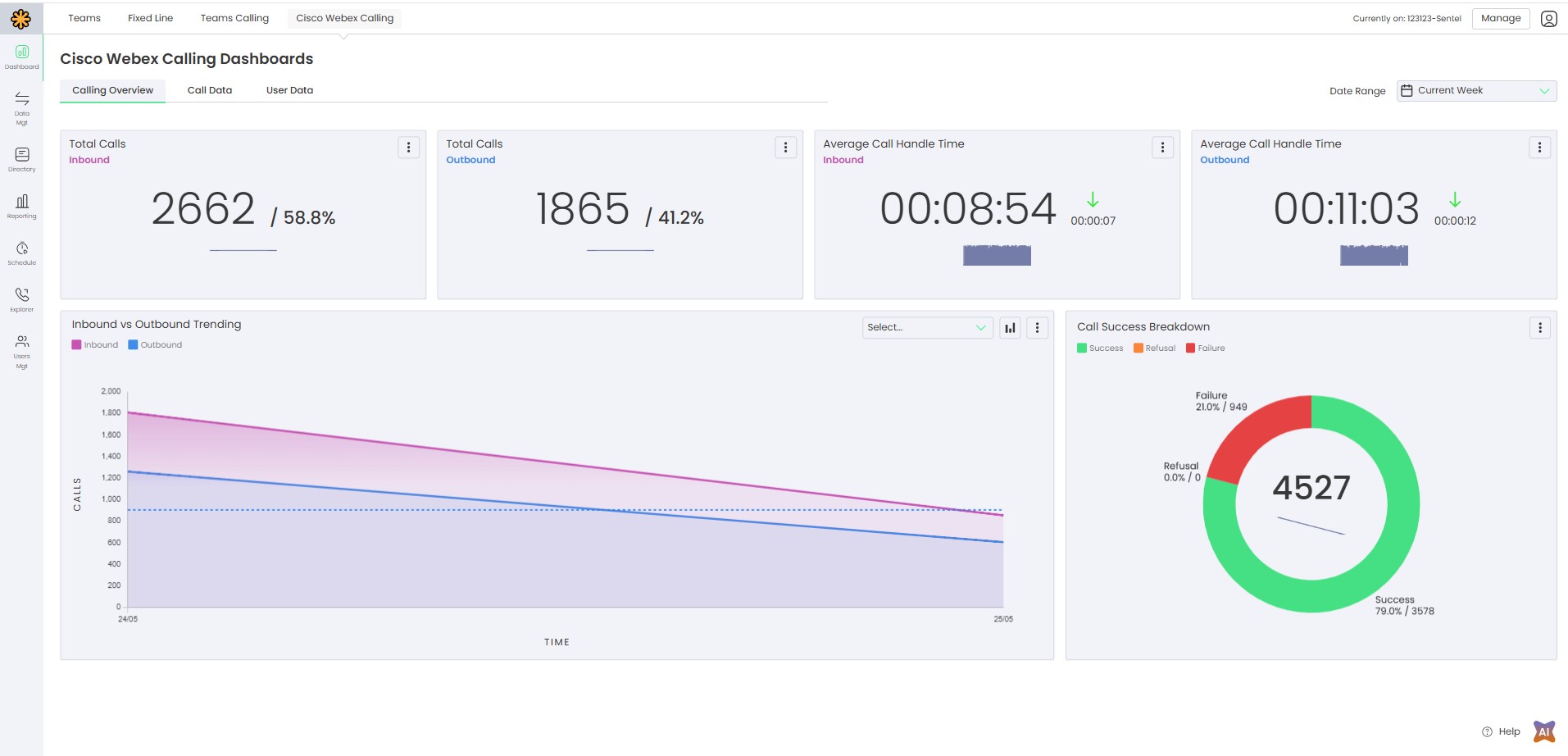Click the 25/05 date on the time axis
This screenshot has height=756, width=1568.
1003,619
